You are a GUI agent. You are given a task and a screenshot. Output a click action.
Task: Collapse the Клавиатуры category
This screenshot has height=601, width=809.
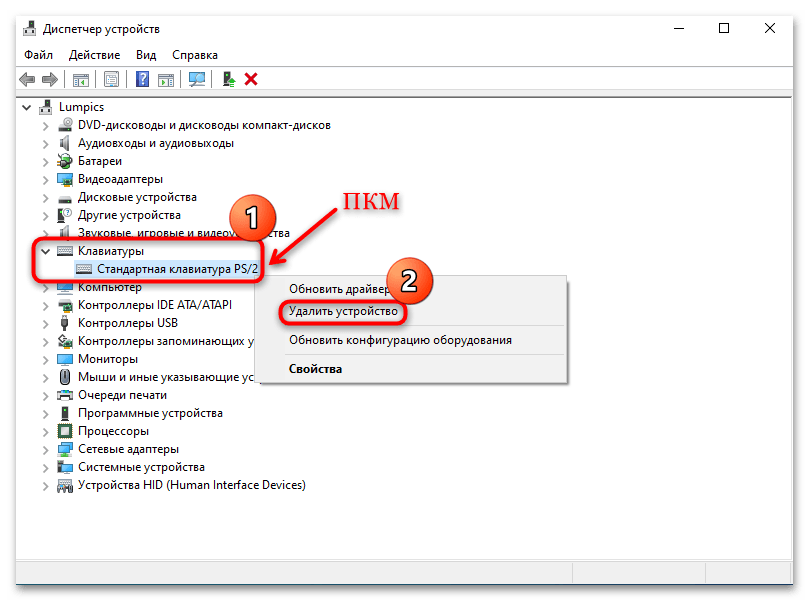(x=45, y=251)
